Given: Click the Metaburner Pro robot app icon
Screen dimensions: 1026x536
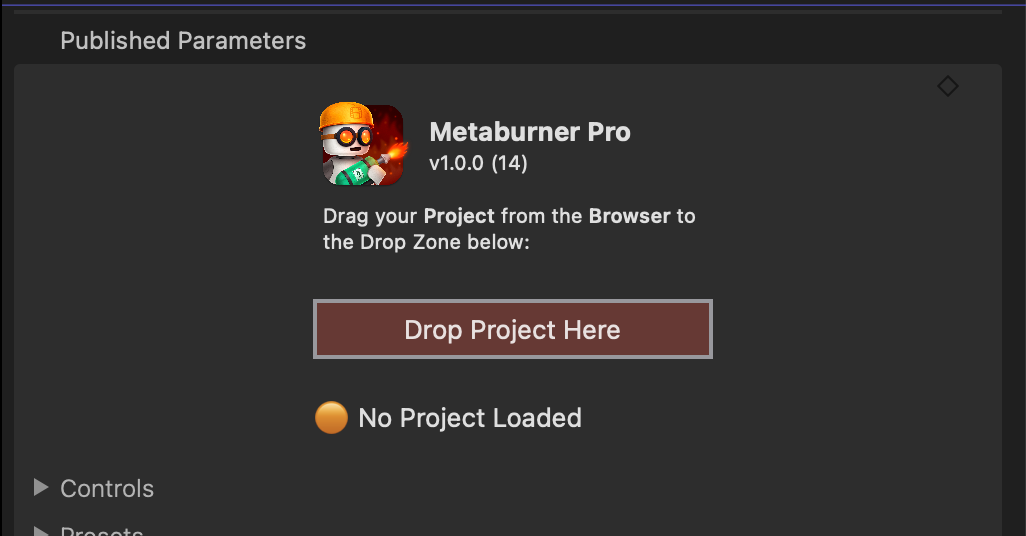Looking at the screenshot, I should pyautogui.click(x=363, y=144).
